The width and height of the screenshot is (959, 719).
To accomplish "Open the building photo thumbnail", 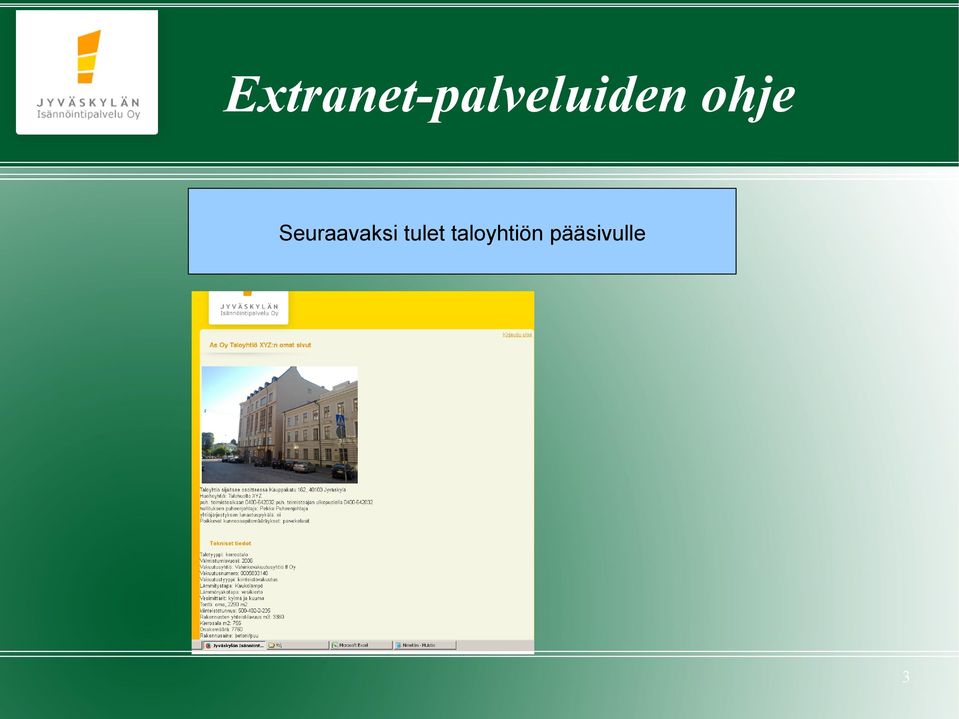I will pos(280,425).
